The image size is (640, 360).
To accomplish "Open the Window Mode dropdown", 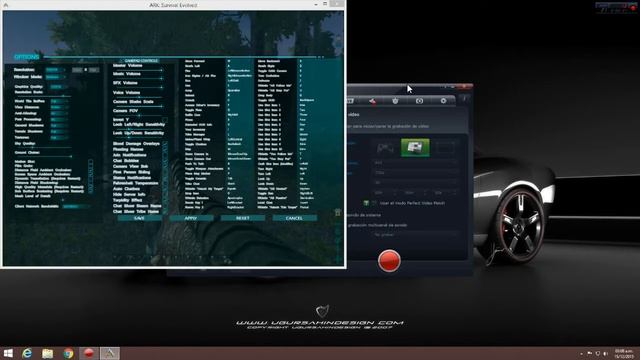I will (56, 77).
